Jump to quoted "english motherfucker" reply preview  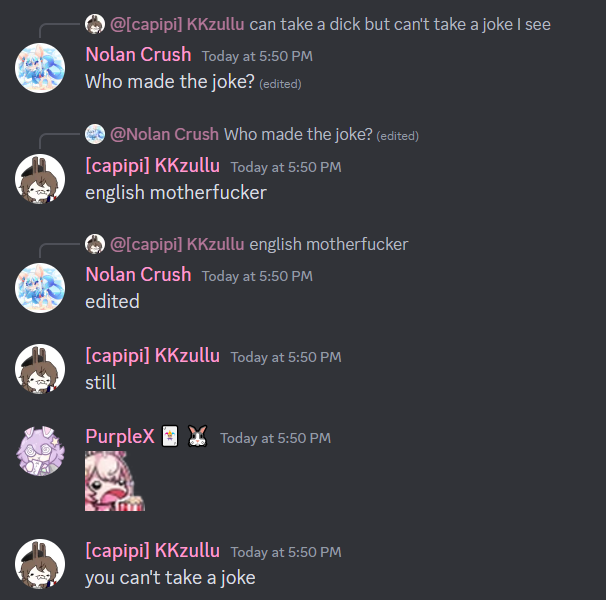(329, 244)
